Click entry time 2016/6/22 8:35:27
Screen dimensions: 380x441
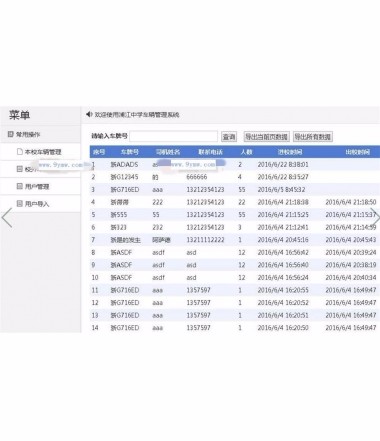(x=283, y=177)
